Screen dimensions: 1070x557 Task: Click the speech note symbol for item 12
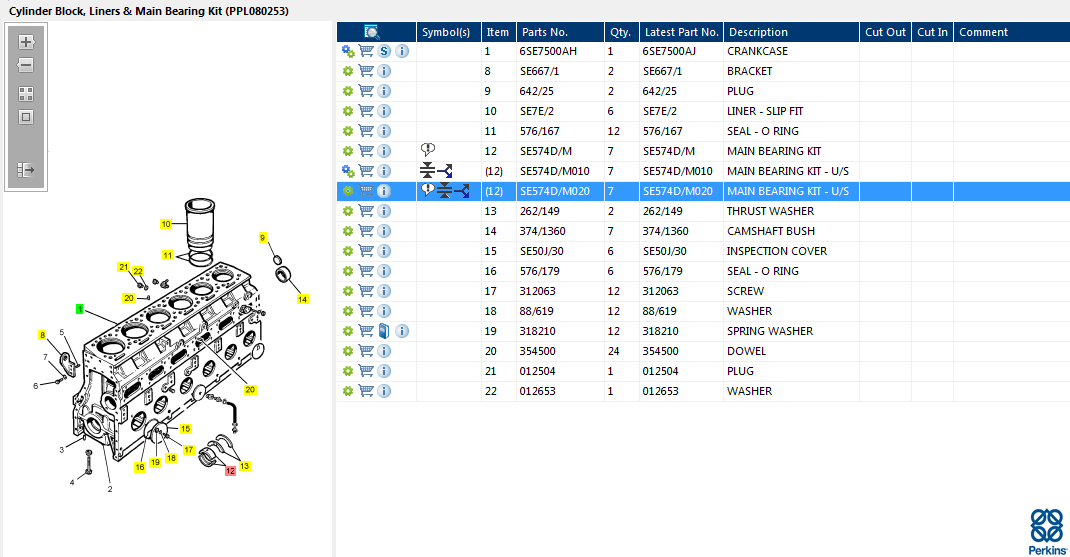tap(428, 150)
